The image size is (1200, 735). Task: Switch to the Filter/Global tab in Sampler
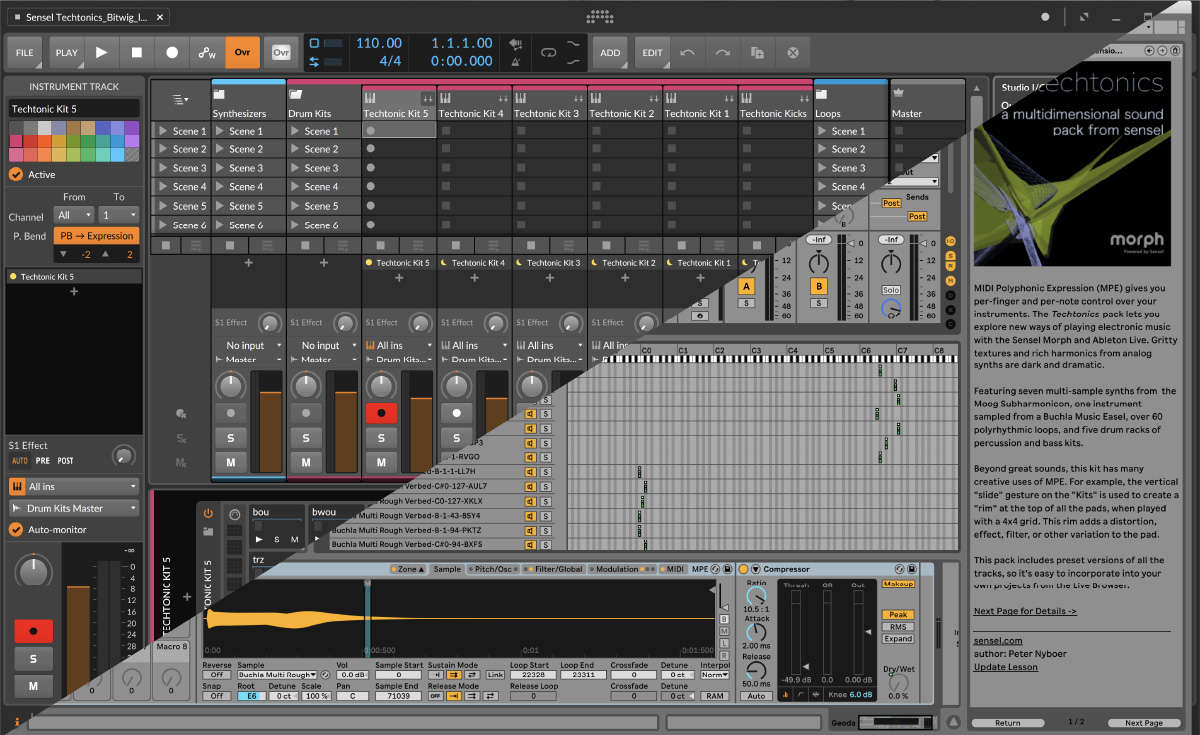click(x=555, y=569)
